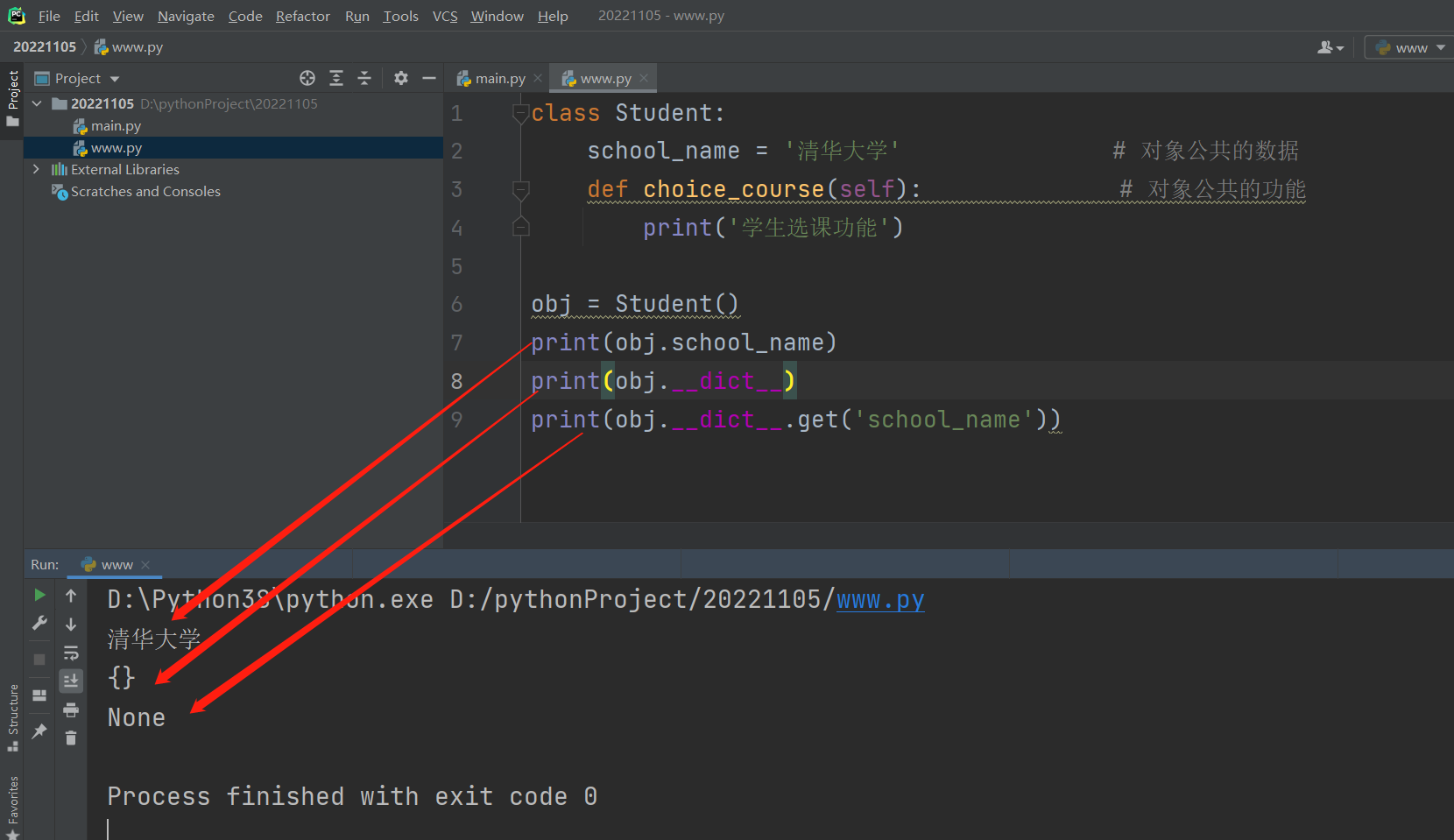The image size is (1454, 840).
Task: Click 'Process finished with exit code 0' text
Action: tap(352, 796)
